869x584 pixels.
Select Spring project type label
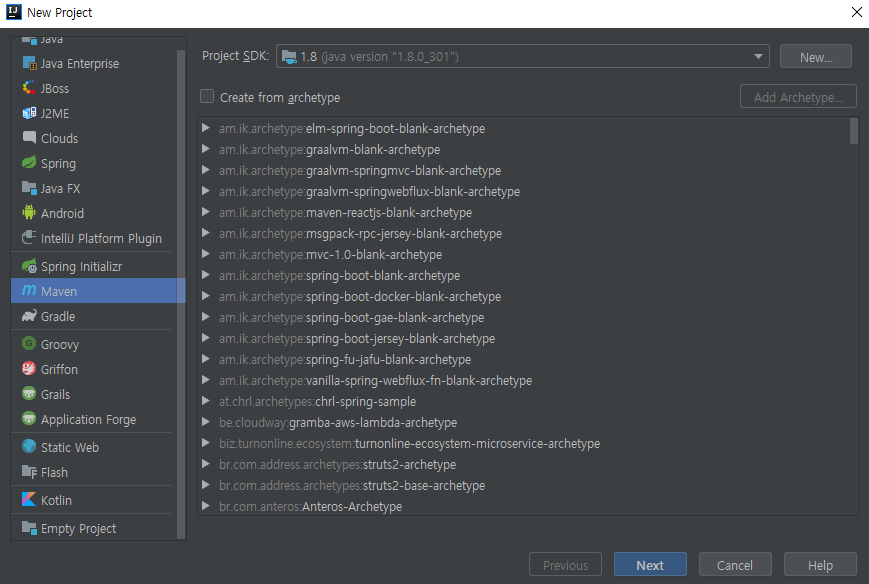(x=58, y=163)
